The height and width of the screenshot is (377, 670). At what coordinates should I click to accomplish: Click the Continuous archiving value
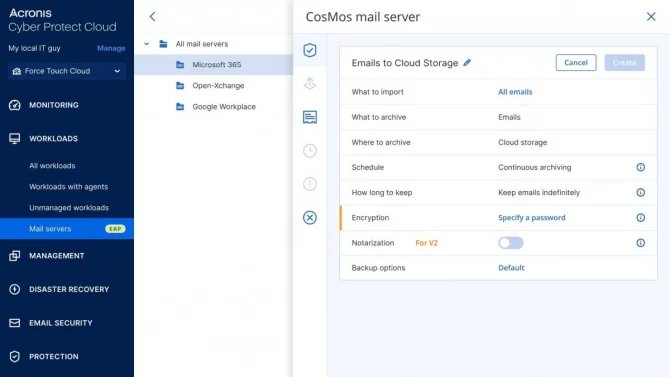tap(535, 167)
